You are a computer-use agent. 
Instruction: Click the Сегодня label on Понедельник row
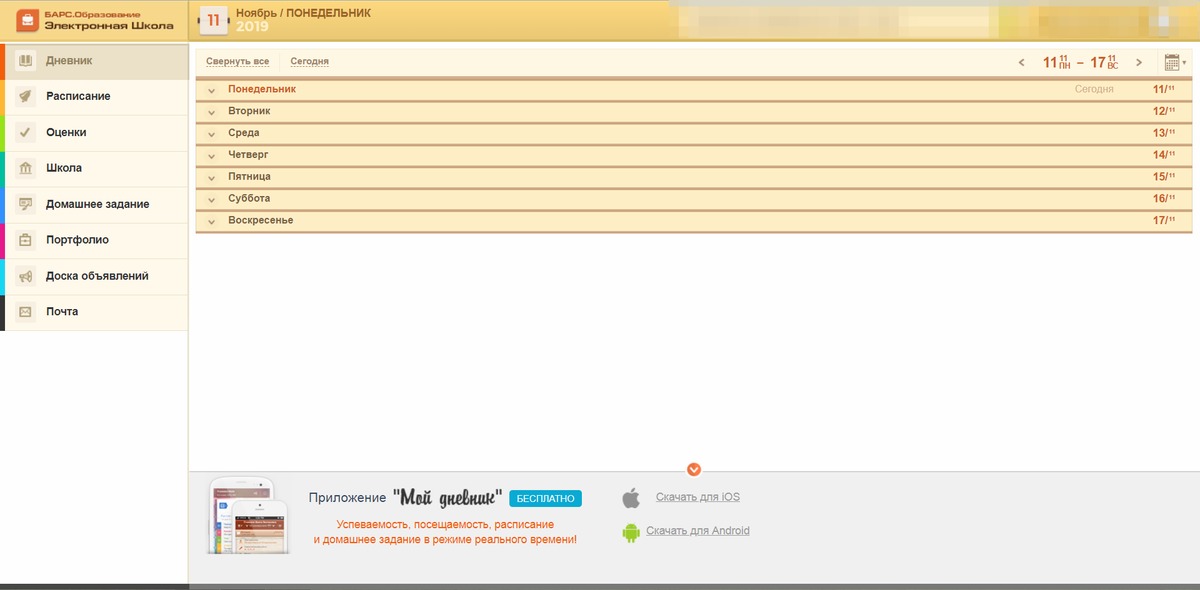click(x=1094, y=89)
